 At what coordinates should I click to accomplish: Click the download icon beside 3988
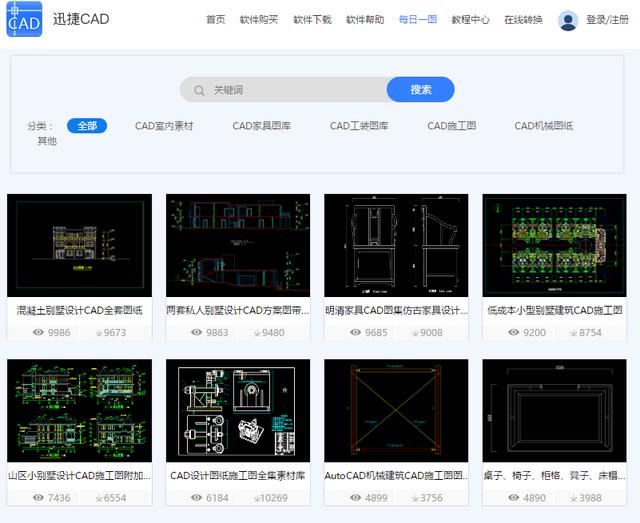pyautogui.click(x=574, y=499)
